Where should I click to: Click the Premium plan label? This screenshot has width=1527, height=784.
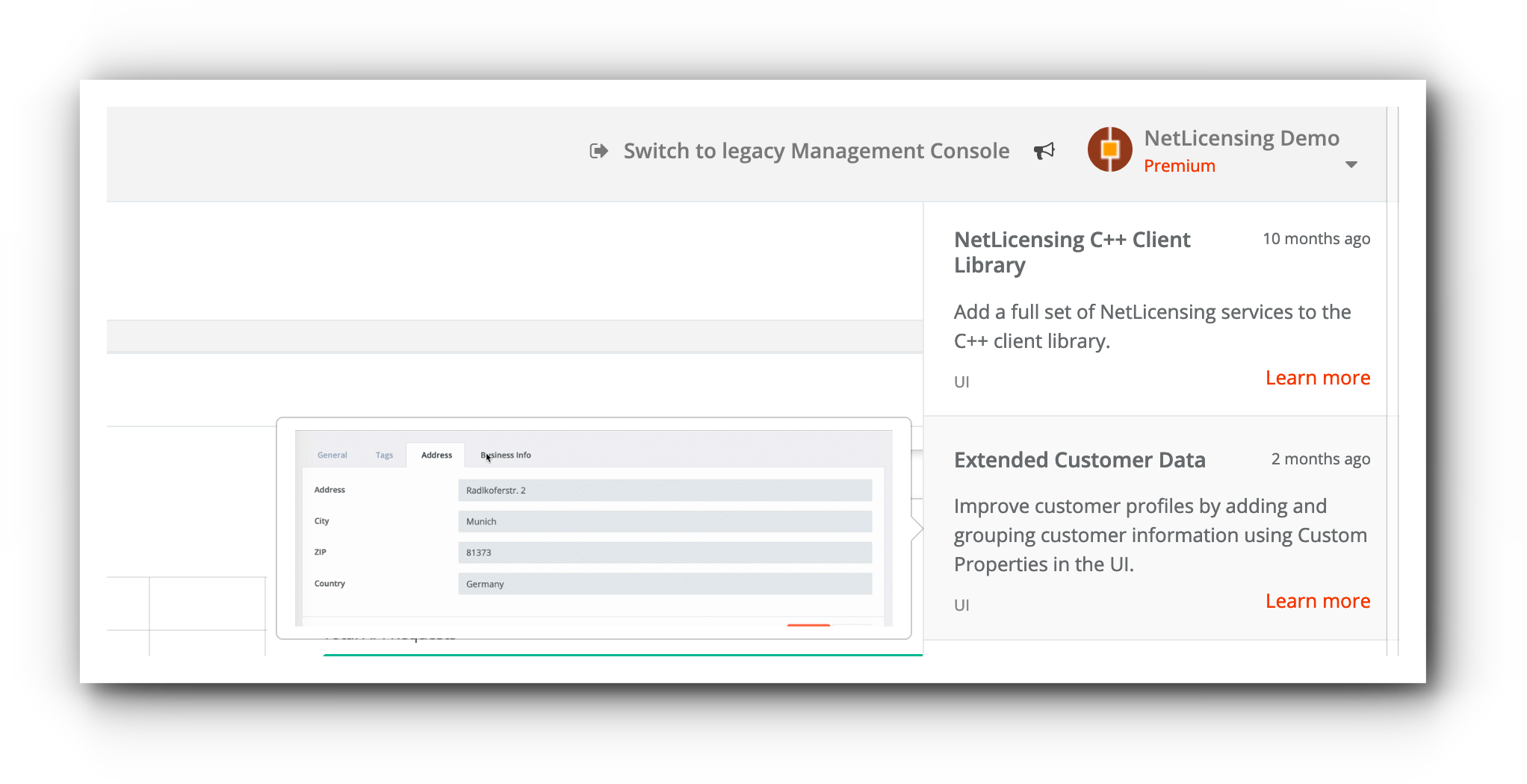(1180, 166)
